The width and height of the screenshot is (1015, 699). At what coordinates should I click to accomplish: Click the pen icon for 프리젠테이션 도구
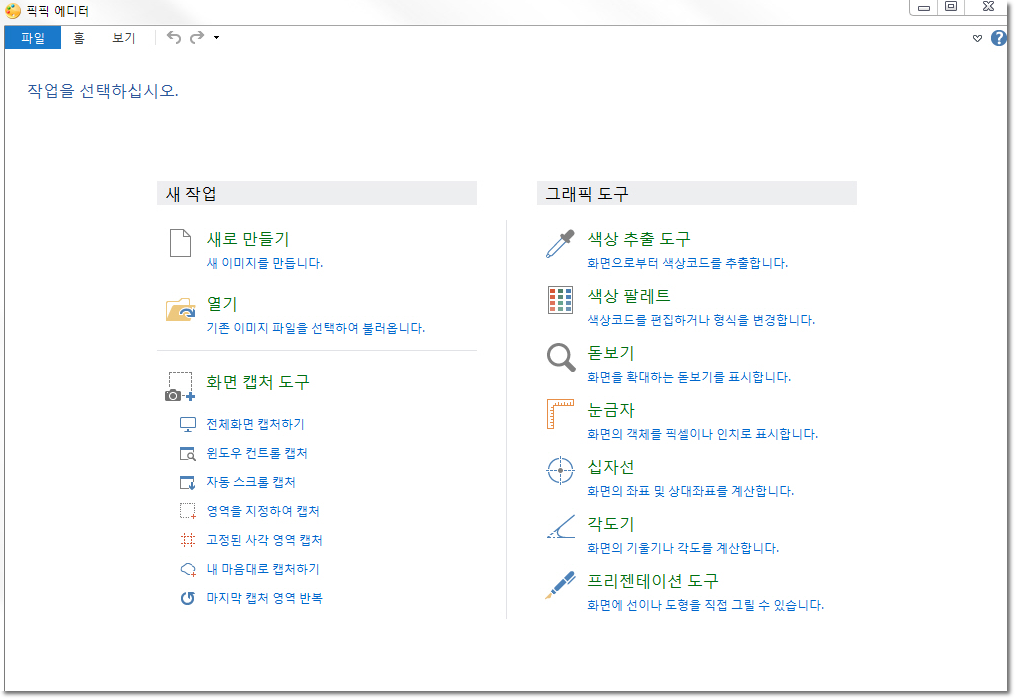pyautogui.click(x=561, y=584)
